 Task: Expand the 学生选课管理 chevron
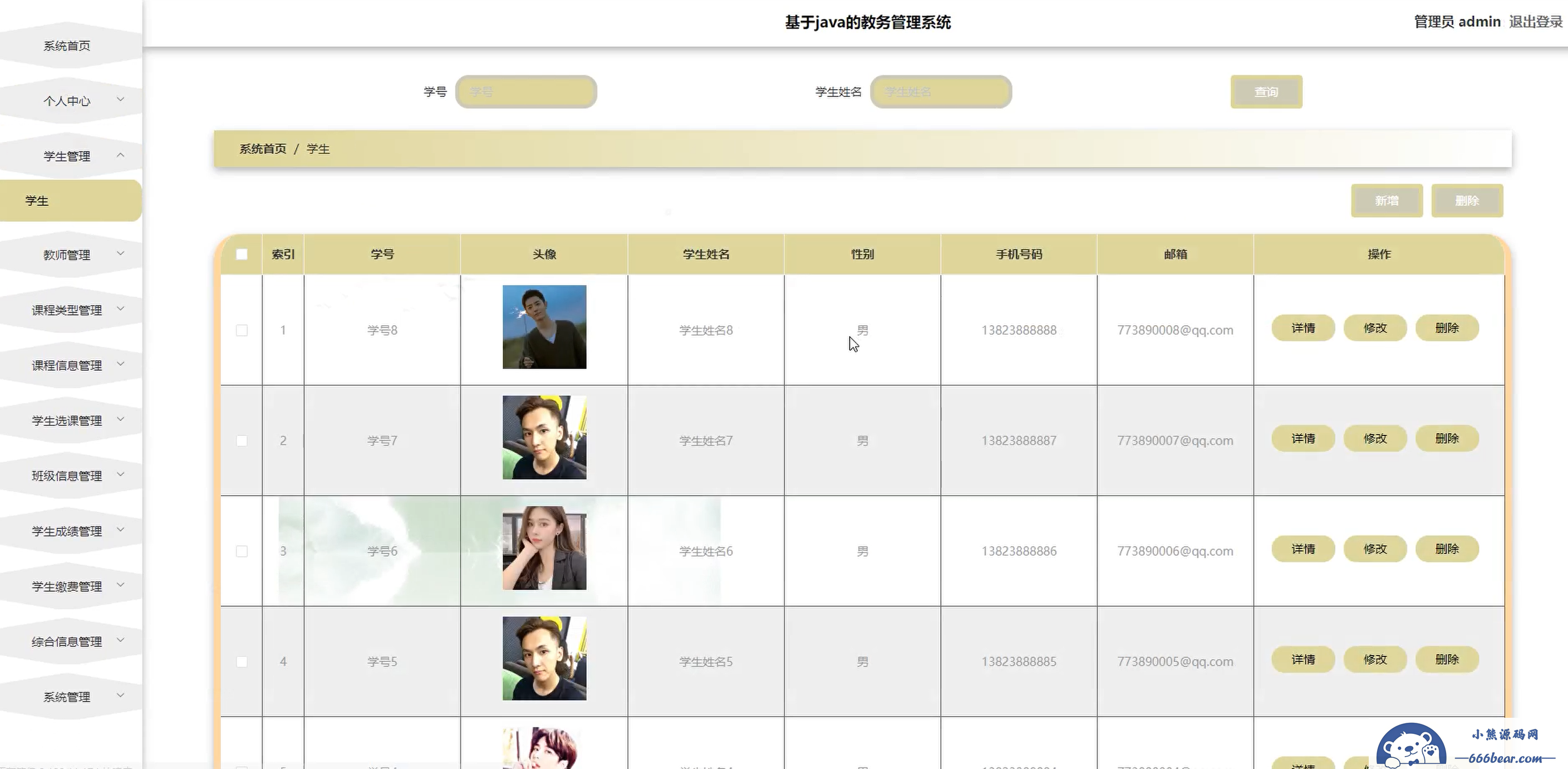pos(121,419)
